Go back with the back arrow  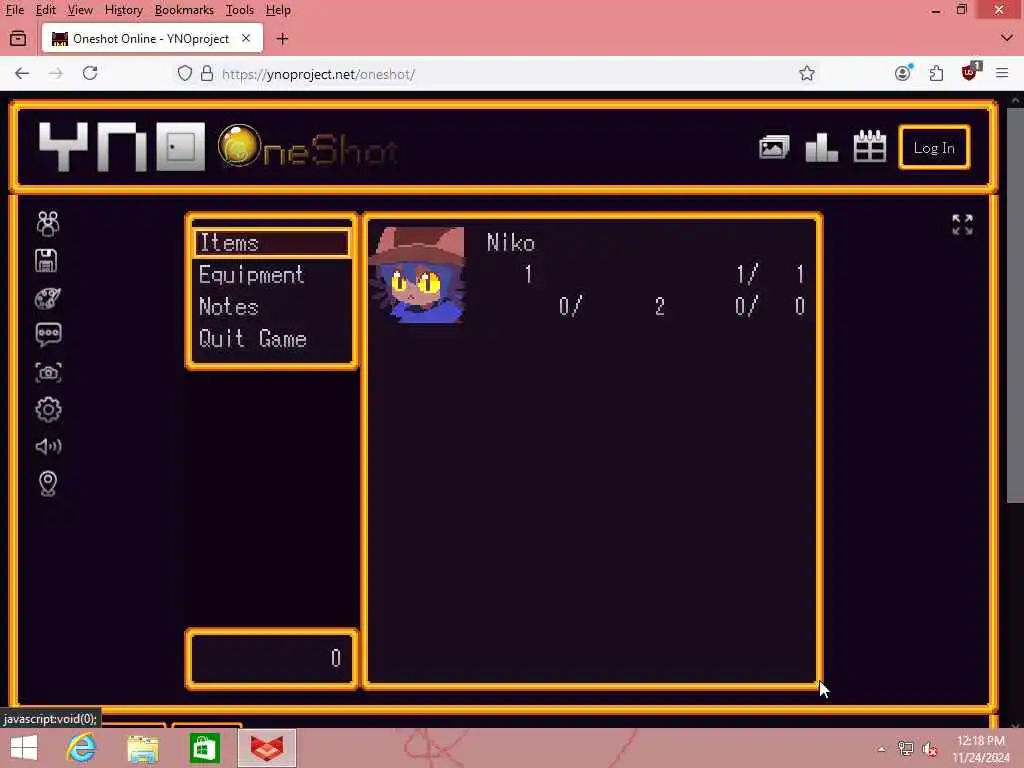pyautogui.click(x=22, y=73)
